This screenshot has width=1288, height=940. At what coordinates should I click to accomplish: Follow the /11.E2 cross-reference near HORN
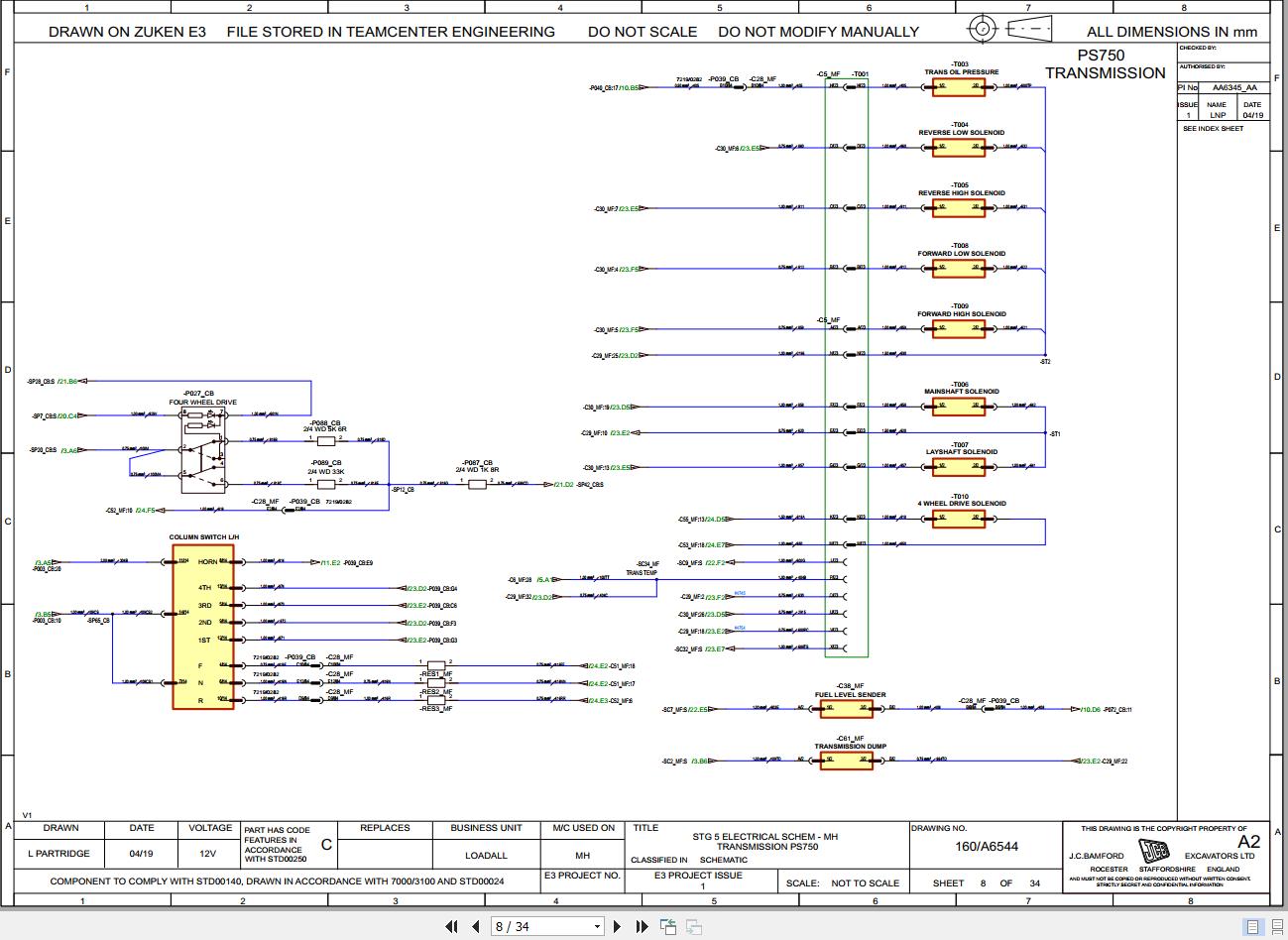330,562
